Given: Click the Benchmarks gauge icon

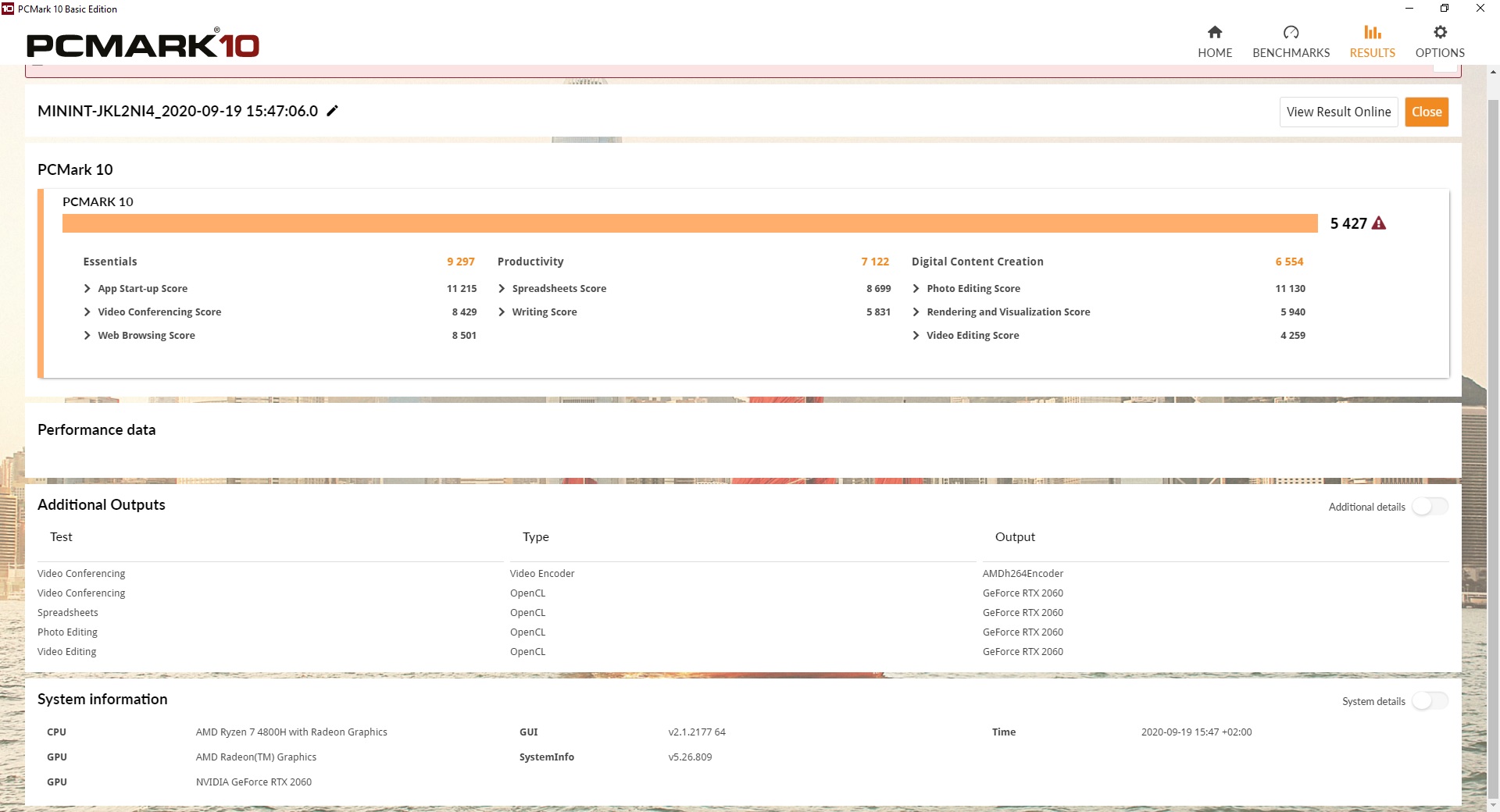Looking at the screenshot, I should [x=1291, y=32].
